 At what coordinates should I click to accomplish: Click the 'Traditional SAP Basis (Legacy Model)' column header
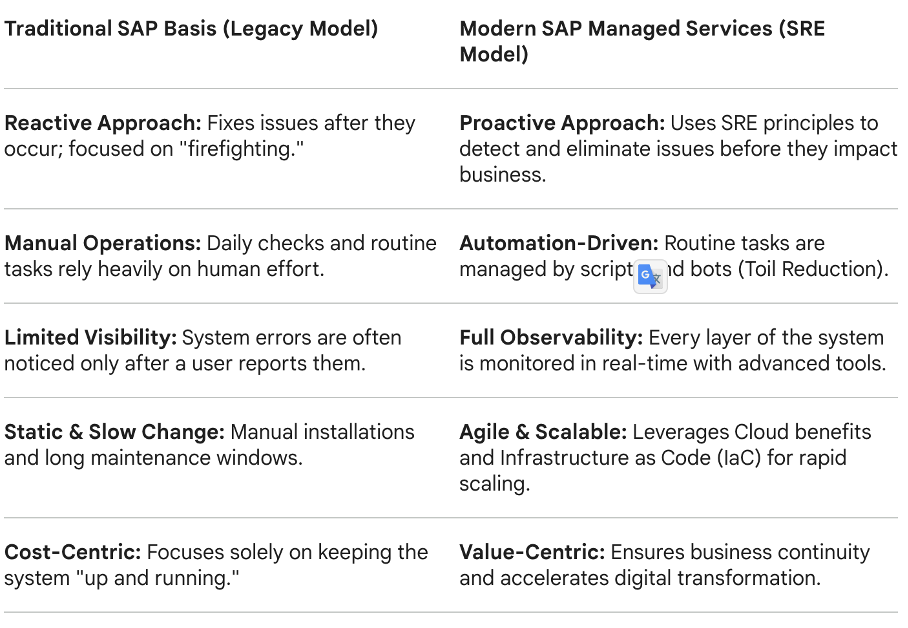(191, 28)
